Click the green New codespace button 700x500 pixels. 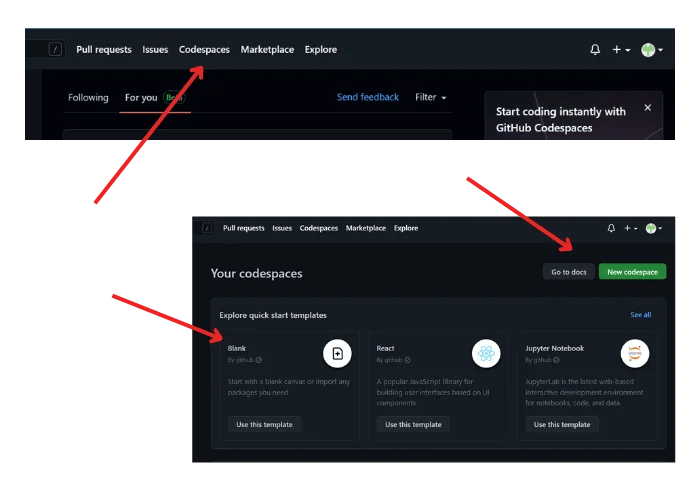[632, 272]
